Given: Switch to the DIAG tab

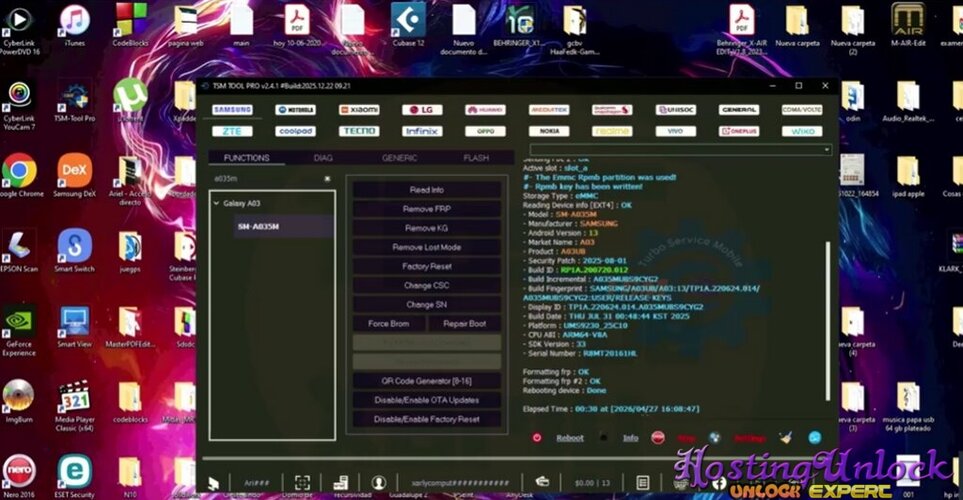Looking at the screenshot, I should tap(323, 158).
